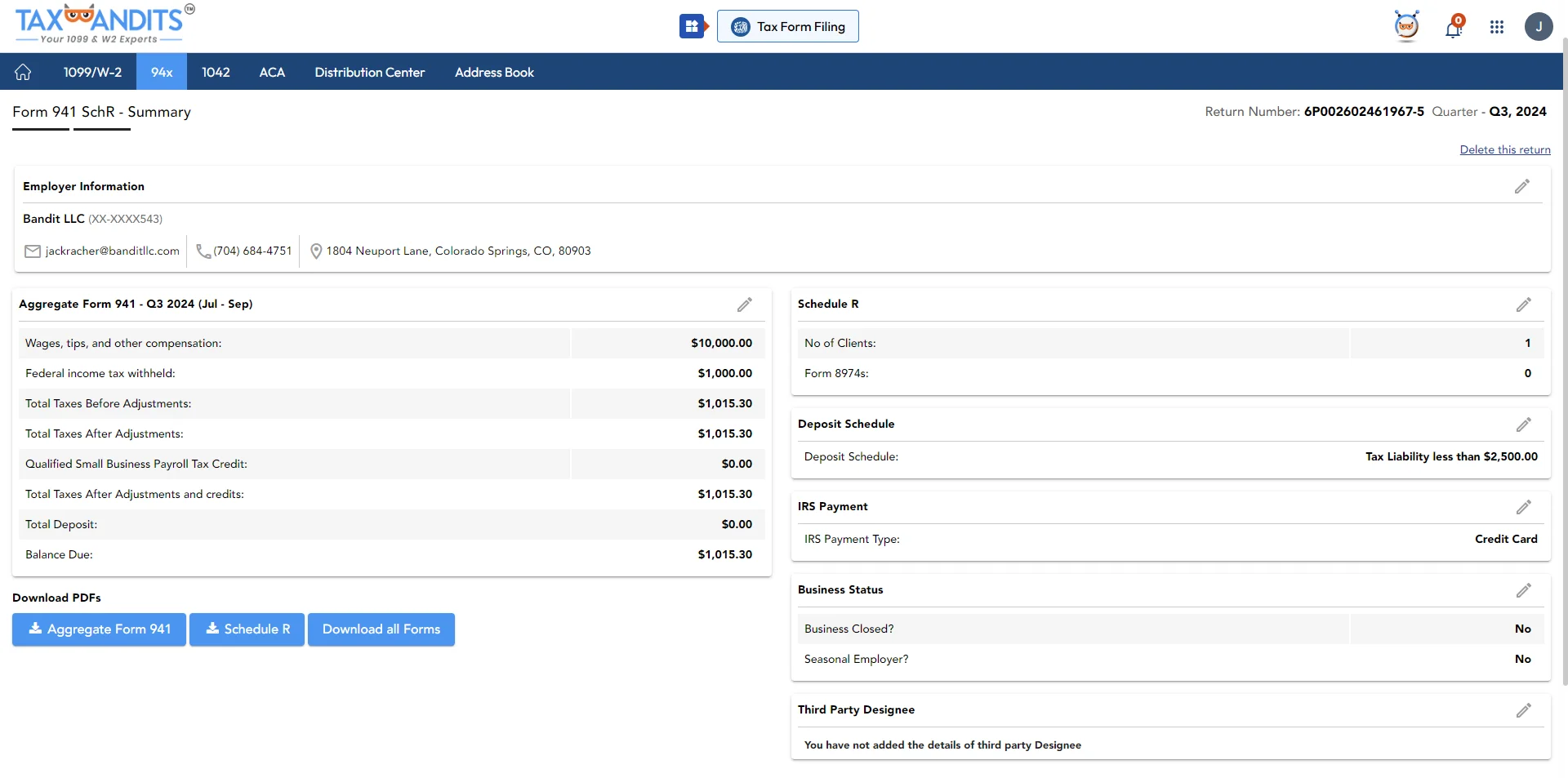Open the Address Book

click(494, 72)
